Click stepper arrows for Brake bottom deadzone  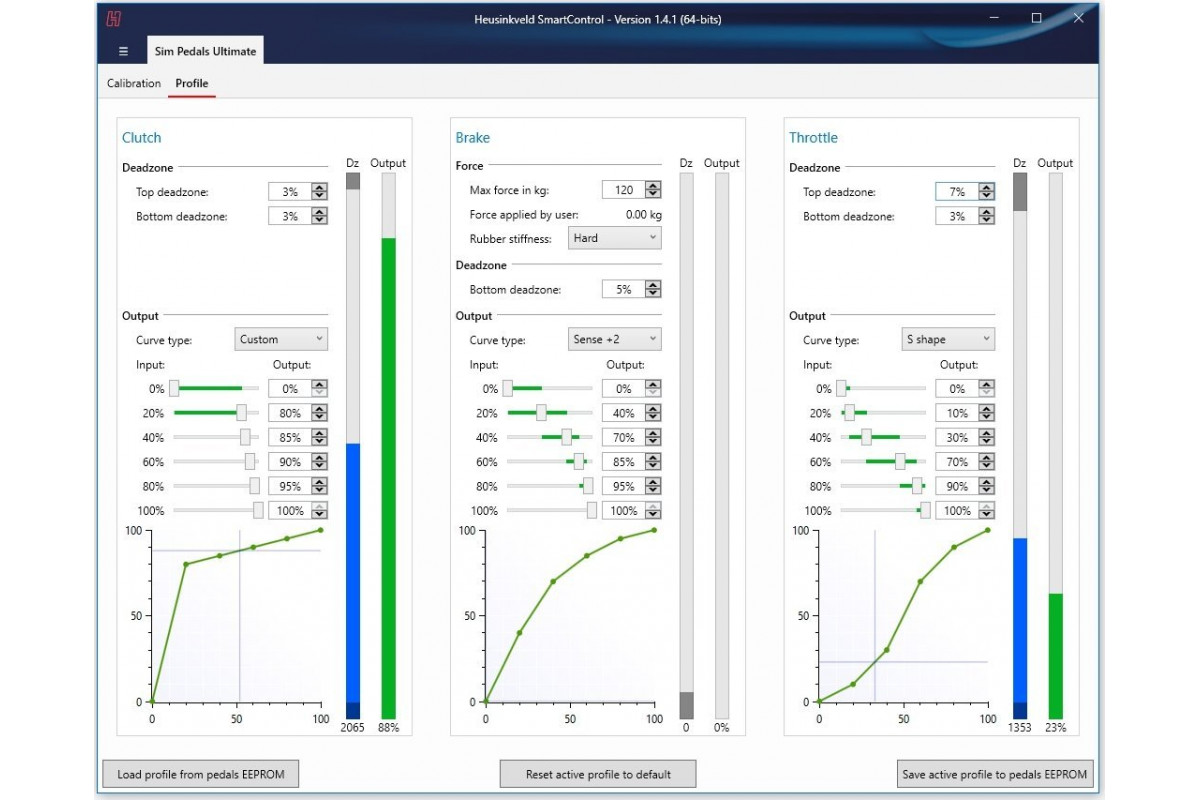653,289
